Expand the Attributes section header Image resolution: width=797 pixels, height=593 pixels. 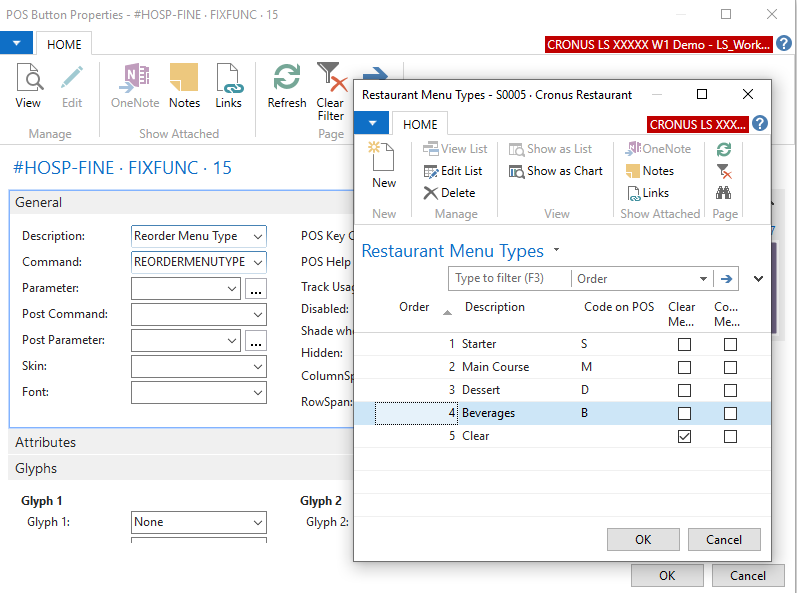pyautogui.click(x=45, y=442)
